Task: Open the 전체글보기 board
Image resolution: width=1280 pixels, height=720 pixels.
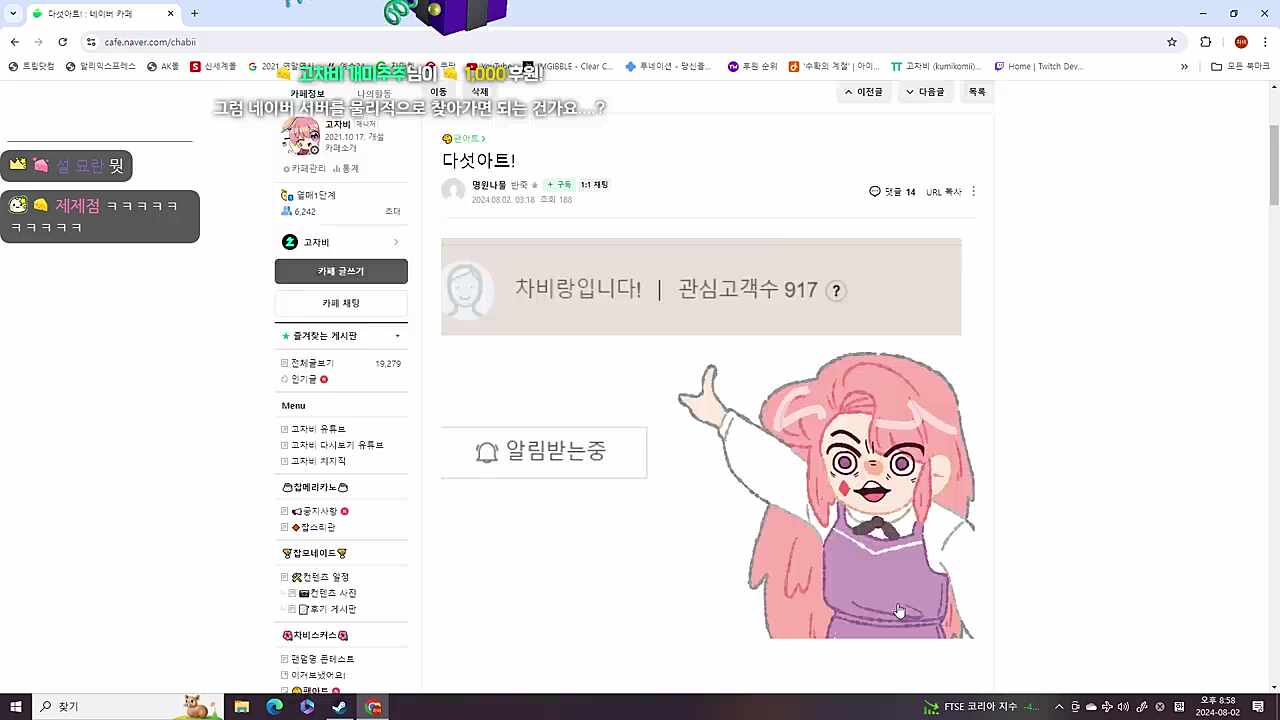Action: pyautogui.click(x=312, y=363)
